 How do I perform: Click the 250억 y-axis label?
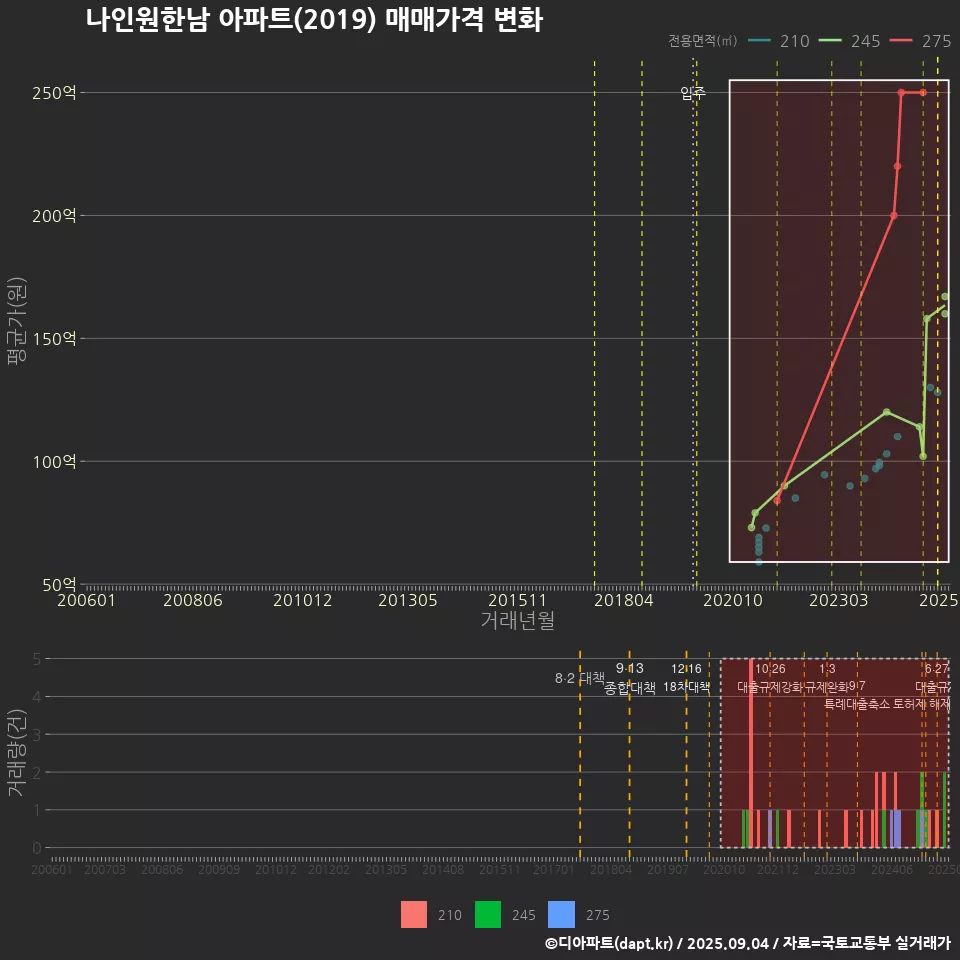coord(55,93)
